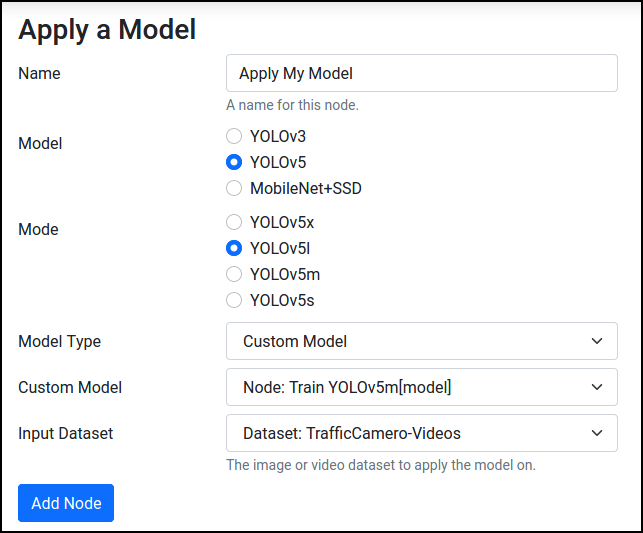Click the YOLOv5x label text
643x533 pixels.
tap(282, 222)
